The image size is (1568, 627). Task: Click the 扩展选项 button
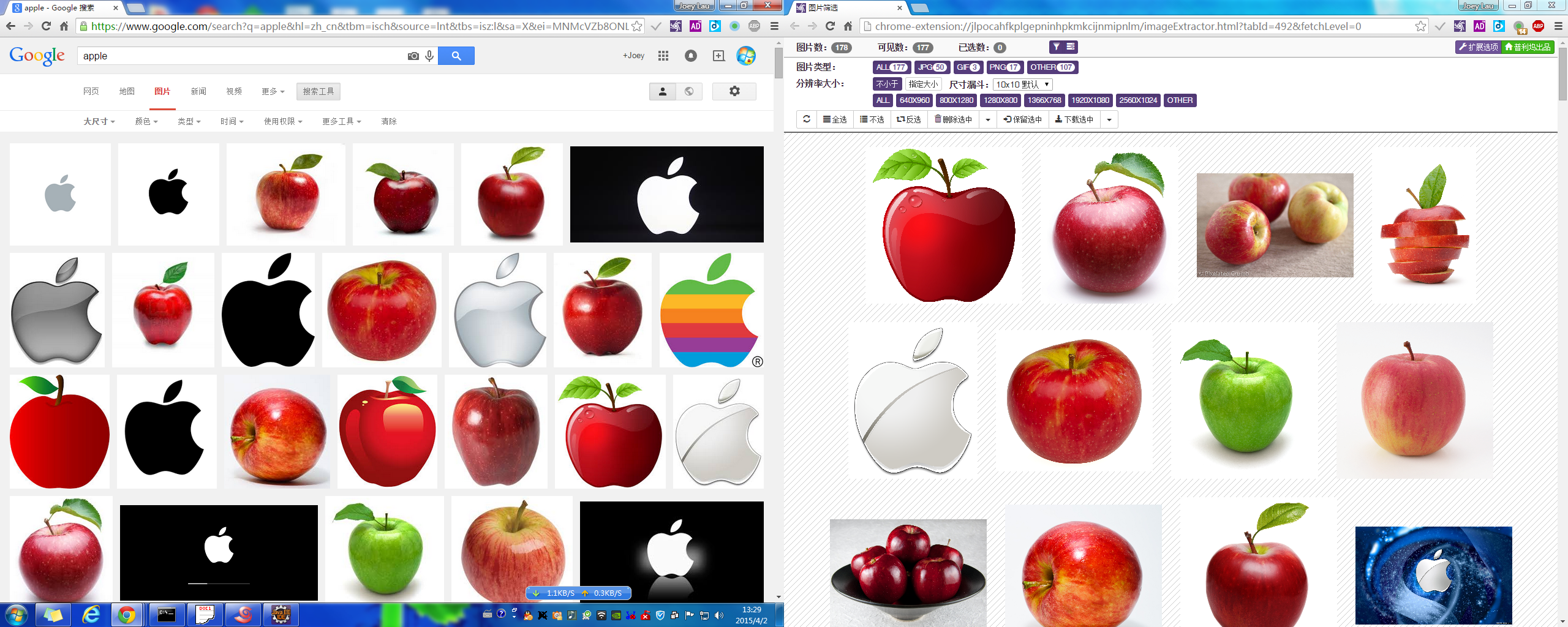coord(1479,47)
